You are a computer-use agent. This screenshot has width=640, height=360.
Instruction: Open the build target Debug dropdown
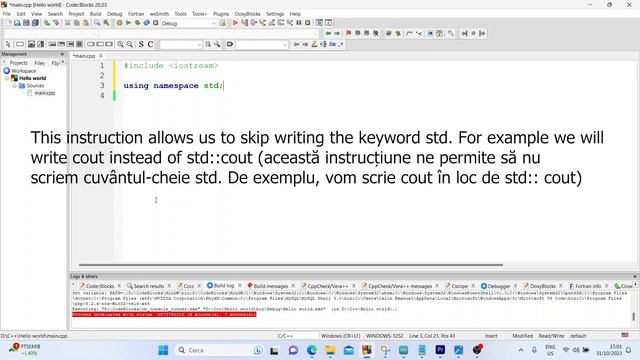(x=188, y=23)
